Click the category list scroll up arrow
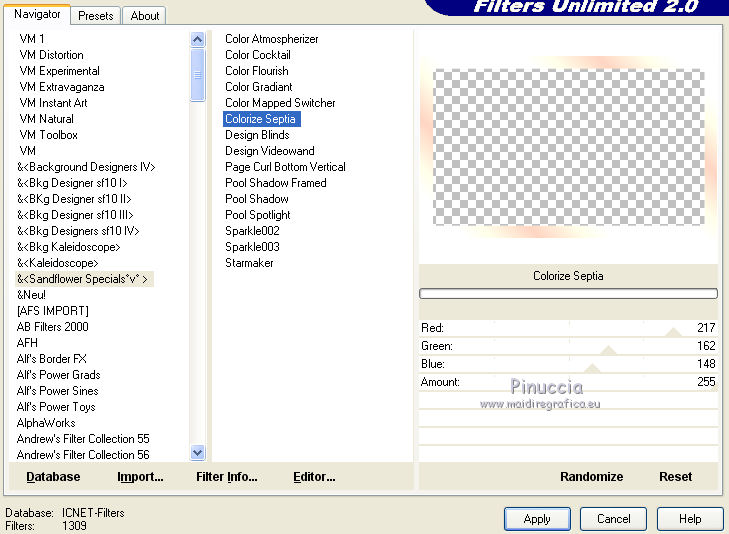Screen dimensions: 729x534 point(198,40)
